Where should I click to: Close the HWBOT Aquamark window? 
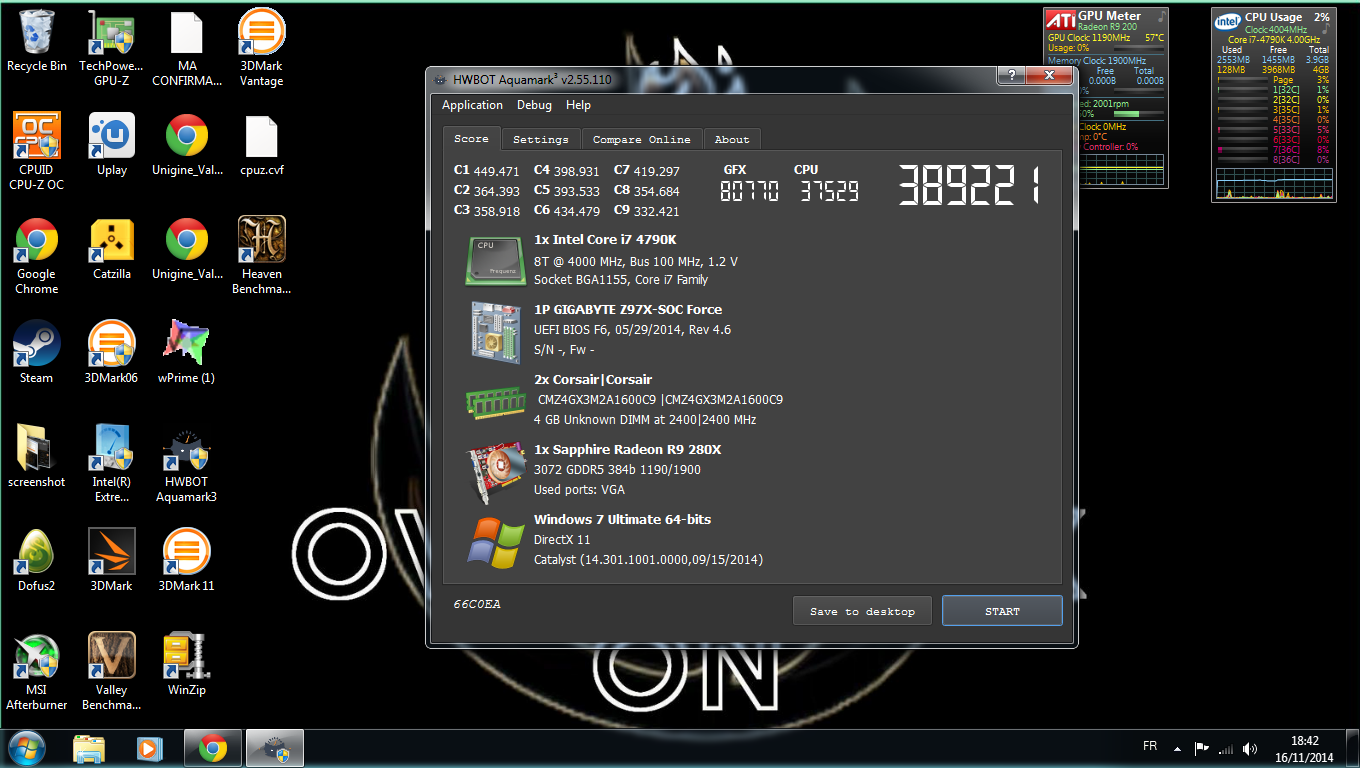pyautogui.click(x=1050, y=75)
